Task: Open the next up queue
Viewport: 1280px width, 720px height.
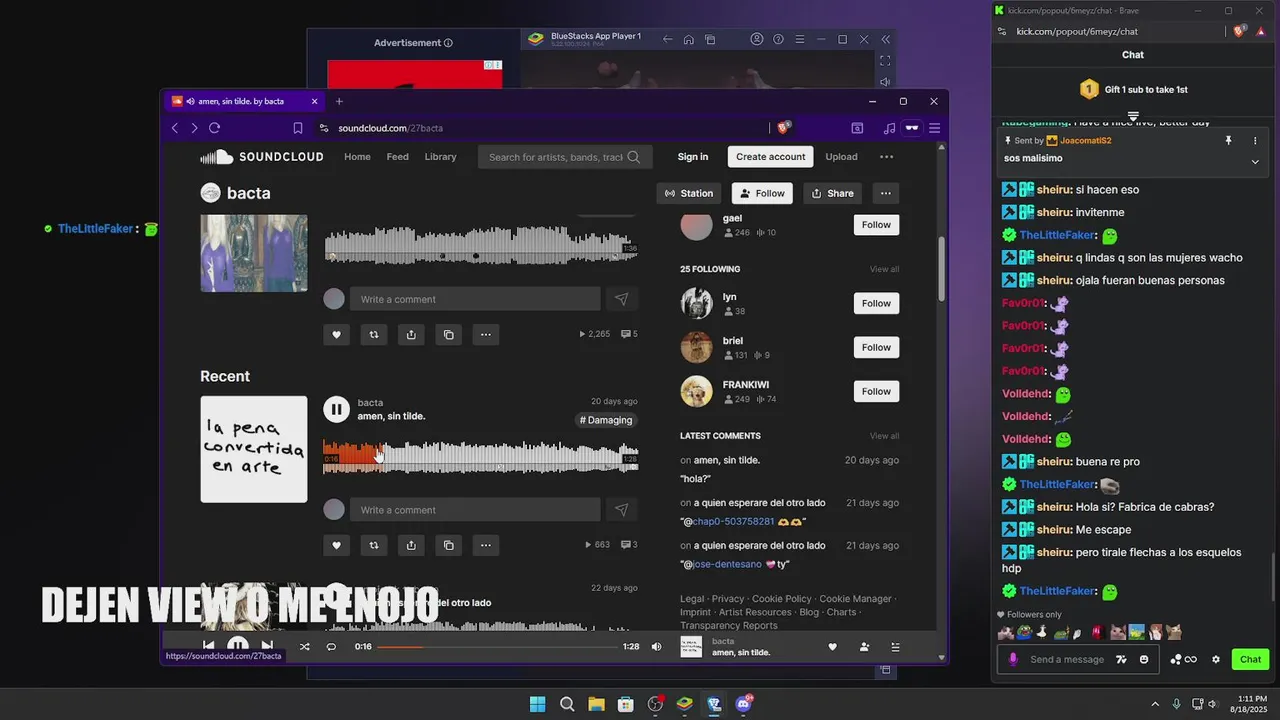Action: pyautogui.click(x=895, y=647)
